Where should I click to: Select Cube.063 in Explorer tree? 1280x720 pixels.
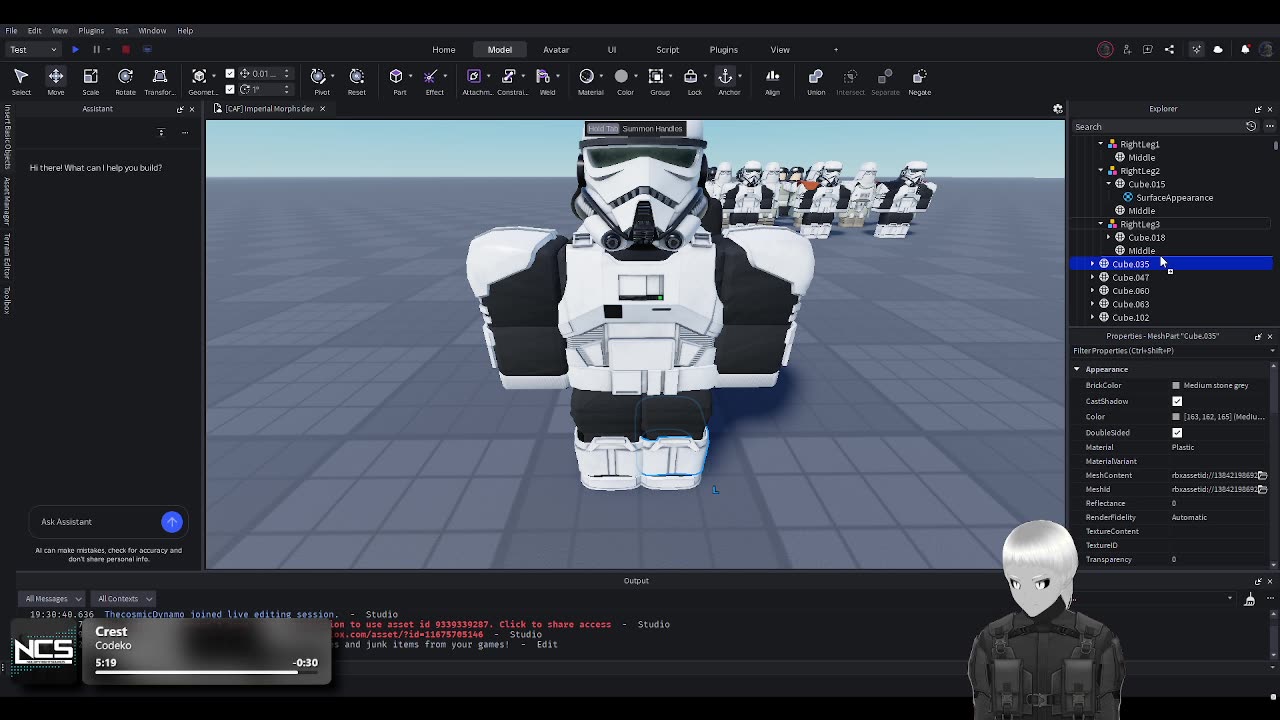[x=1130, y=304]
